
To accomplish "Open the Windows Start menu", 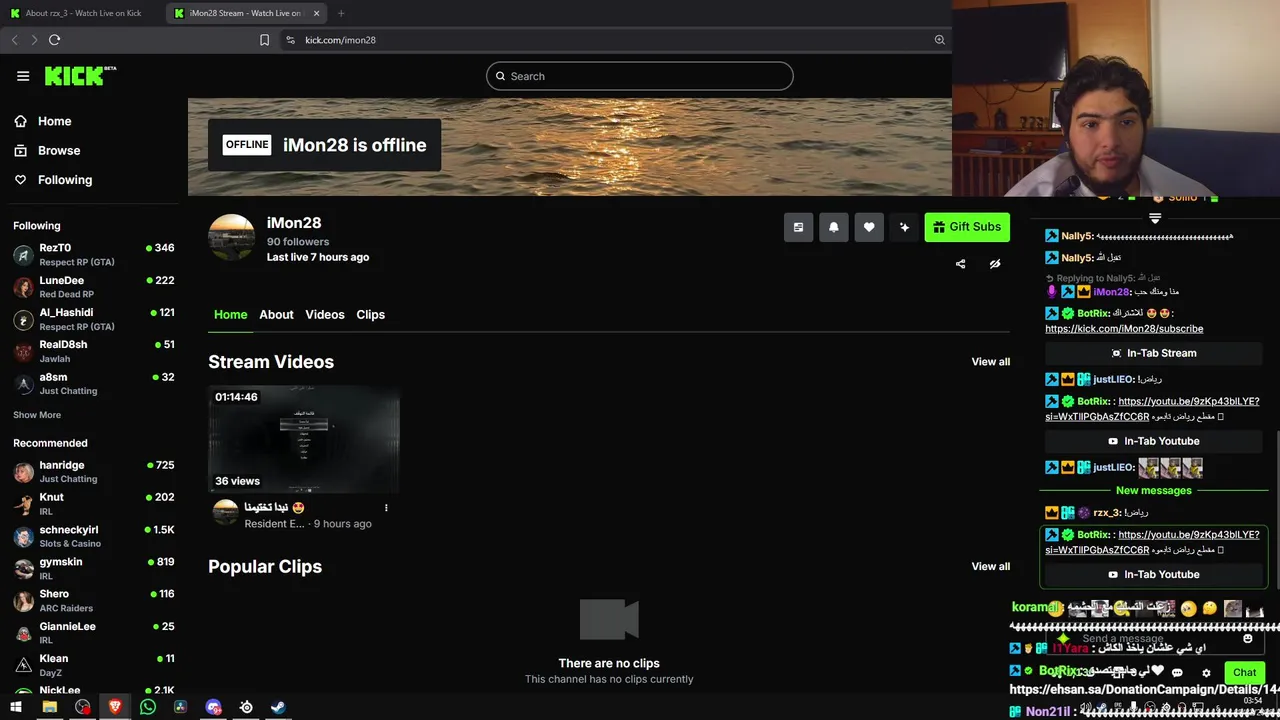I will [16, 707].
